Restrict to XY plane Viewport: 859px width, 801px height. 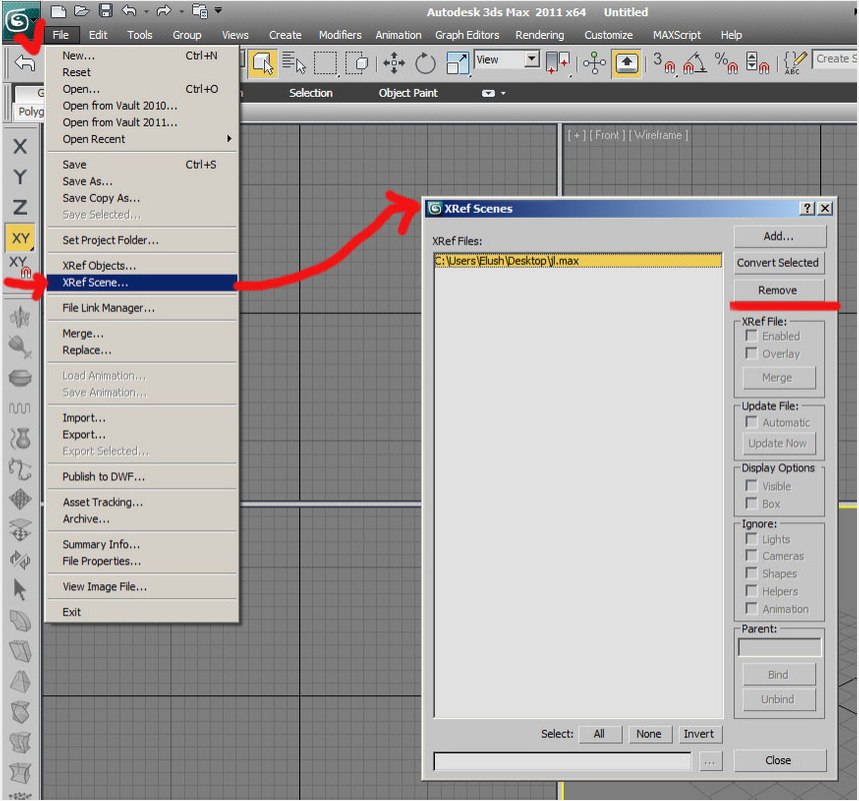click(x=20, y=238)
